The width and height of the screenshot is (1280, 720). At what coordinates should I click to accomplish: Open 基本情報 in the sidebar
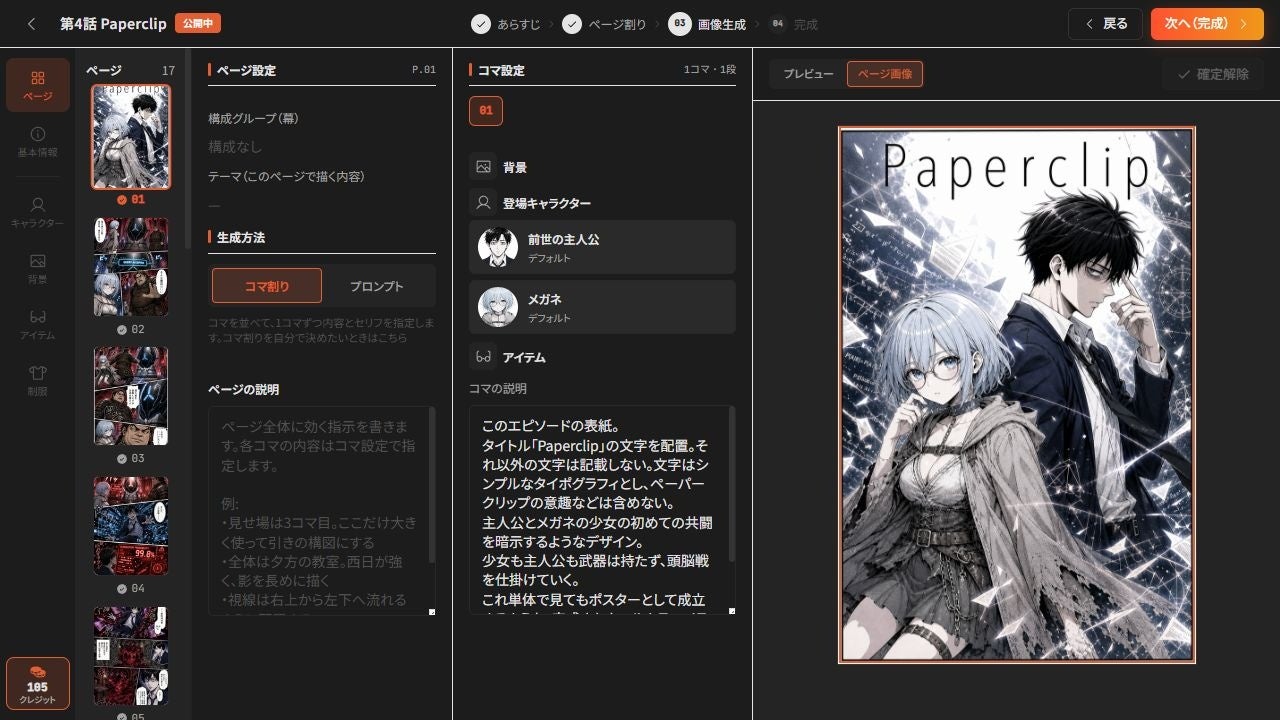coord(38,141)
